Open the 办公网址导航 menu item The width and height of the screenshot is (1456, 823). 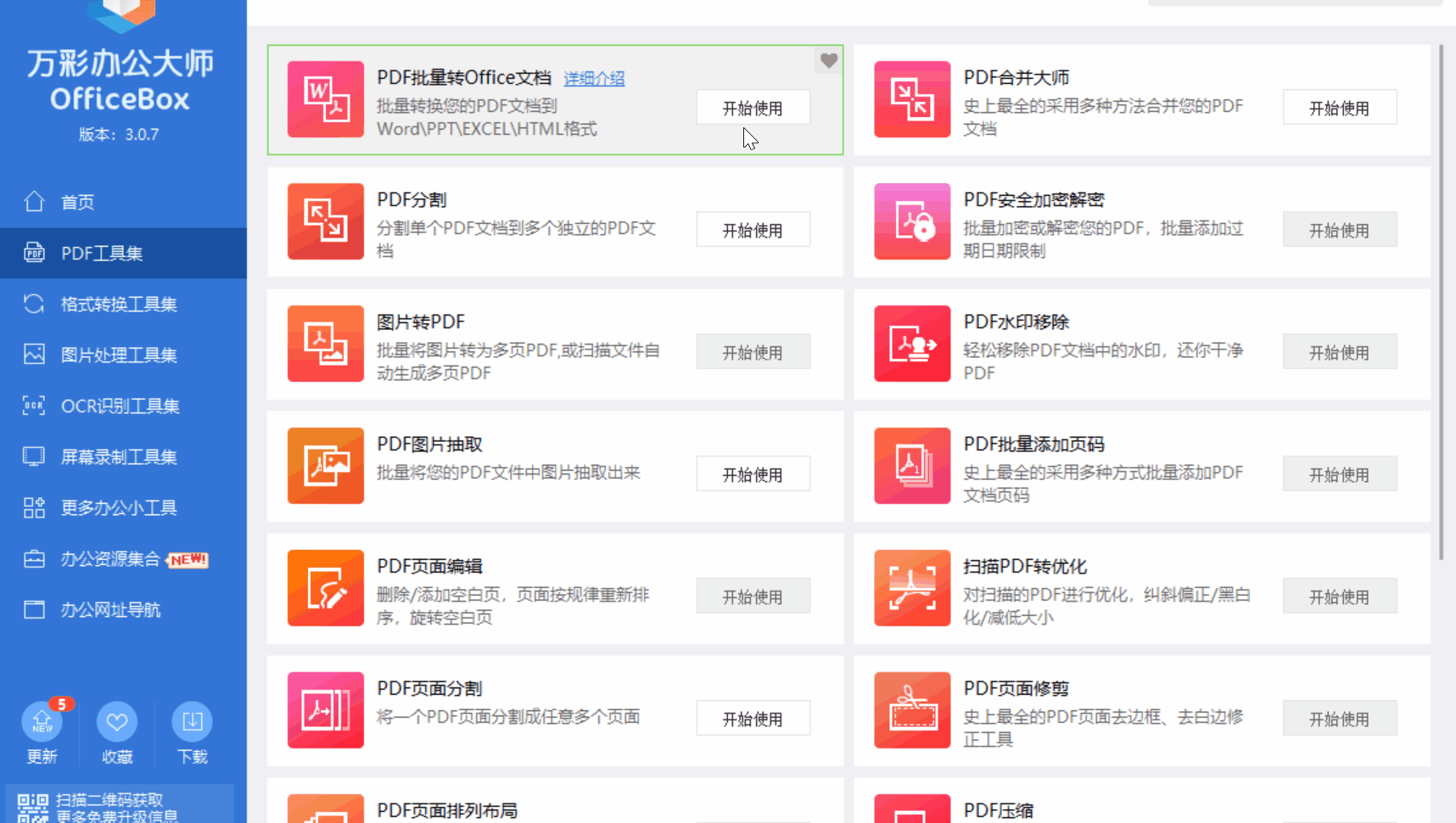(123, 609)
